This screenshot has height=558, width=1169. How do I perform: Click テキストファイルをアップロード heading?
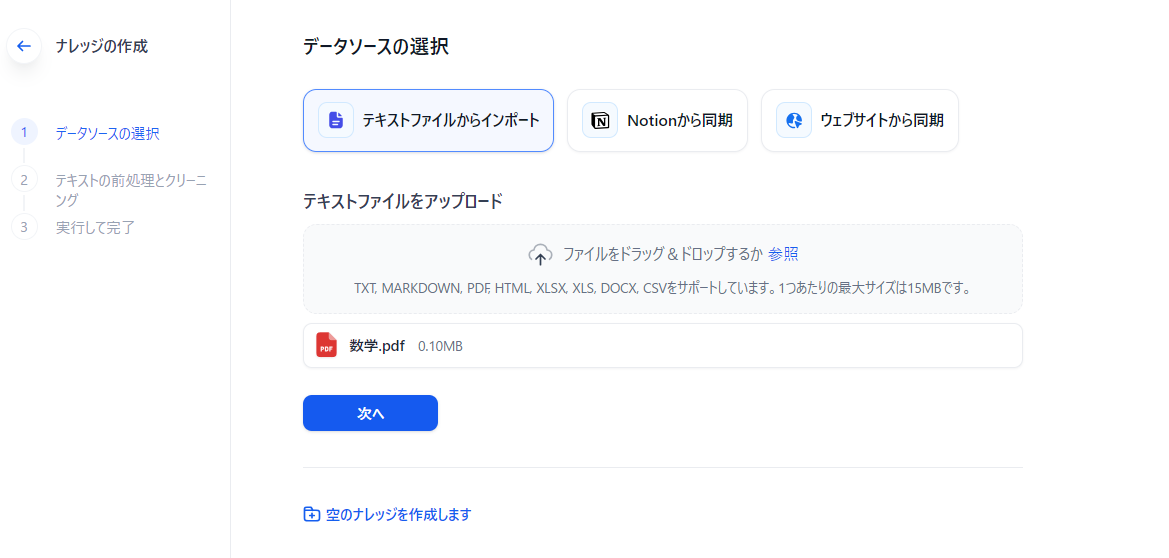[403, 201]
